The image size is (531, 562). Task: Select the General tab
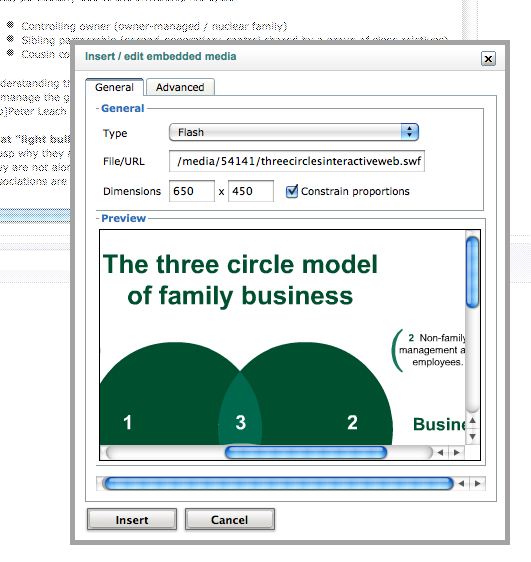coord(114,87)
